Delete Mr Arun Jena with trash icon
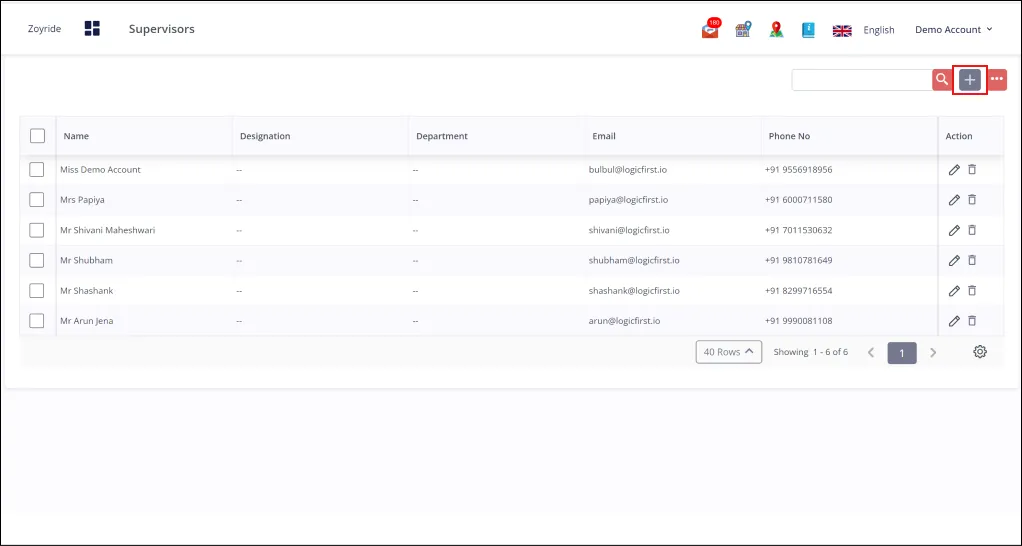Image resolution: width=1022 pixels, height=546 pixels. [x=972, y=321]
